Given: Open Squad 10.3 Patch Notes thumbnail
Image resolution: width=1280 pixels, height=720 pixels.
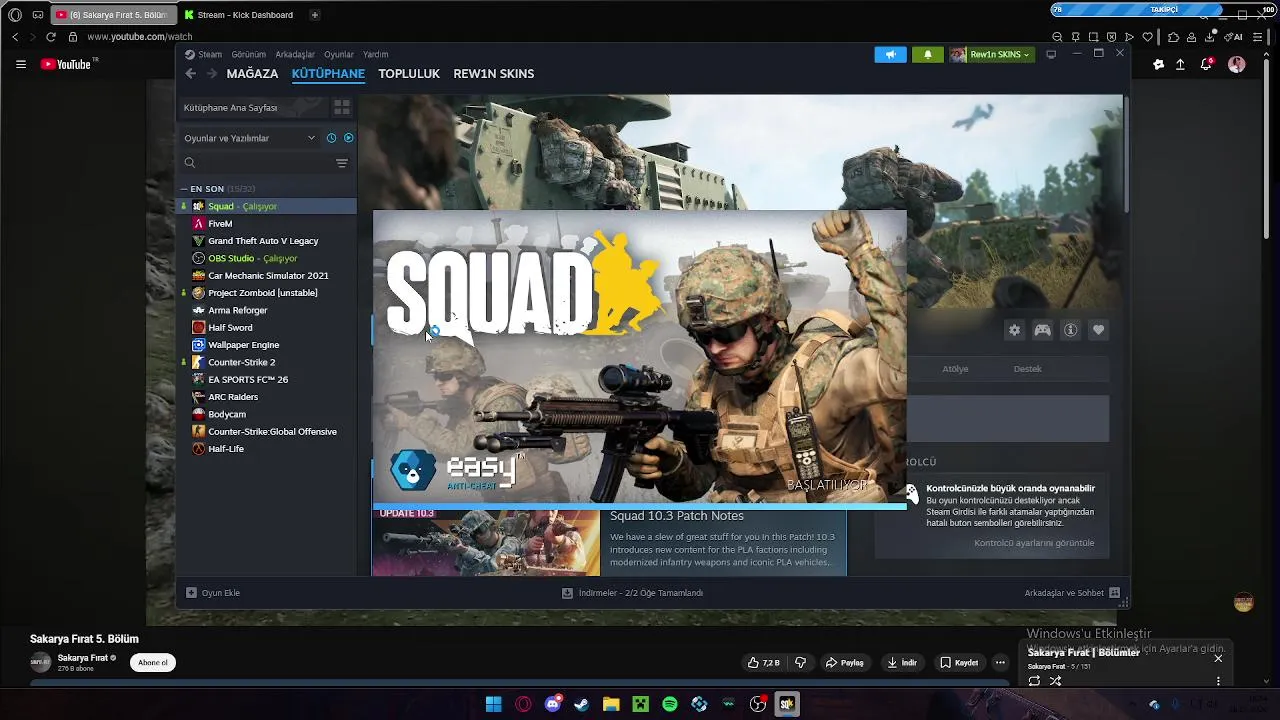Looking at the screenshot, I should click(486, 543).
